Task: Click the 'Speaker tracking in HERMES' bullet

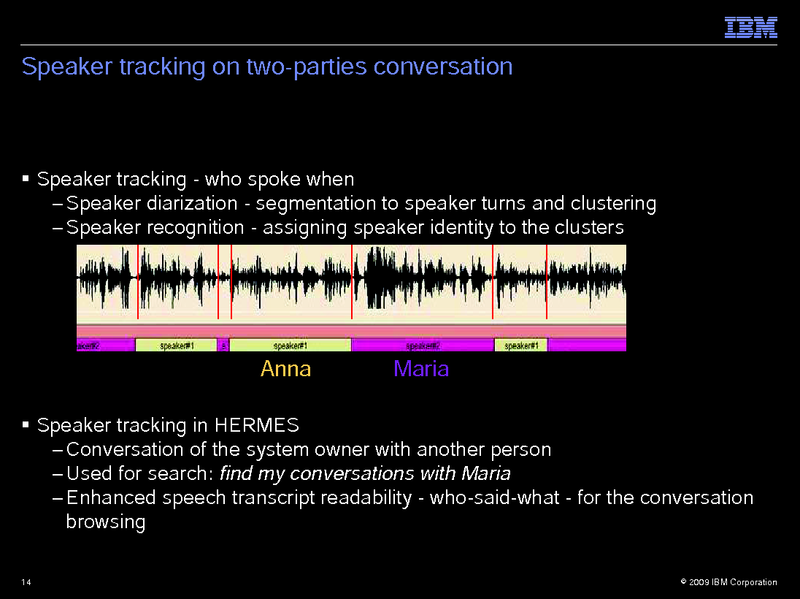Action: (167, 425)
